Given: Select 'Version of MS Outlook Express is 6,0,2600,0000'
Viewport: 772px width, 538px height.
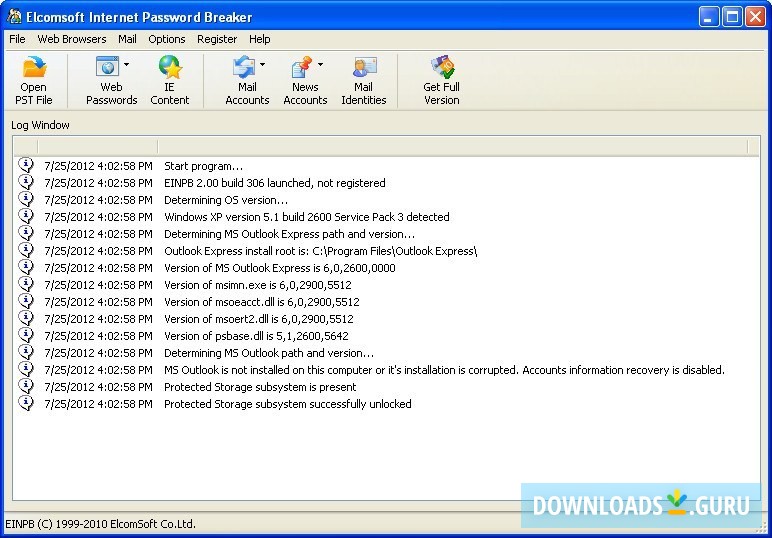Looking at the screenshot, I should pyautogui.click(x=280, y=268).
